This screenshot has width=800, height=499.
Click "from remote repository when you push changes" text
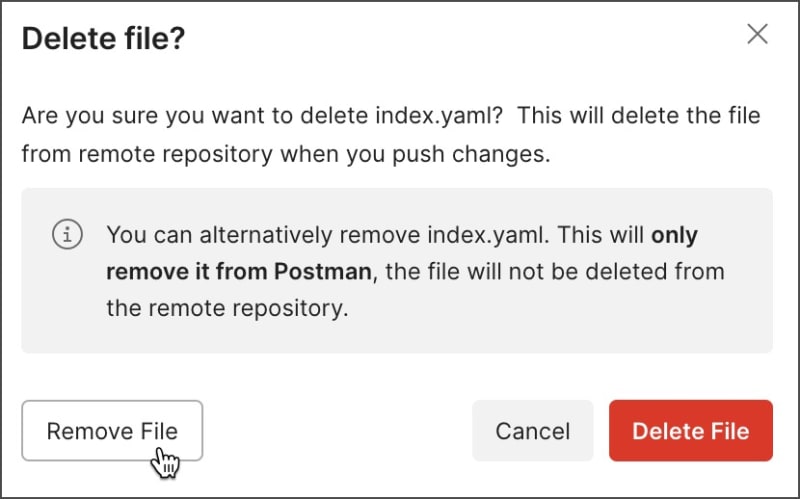pos(286,154)
